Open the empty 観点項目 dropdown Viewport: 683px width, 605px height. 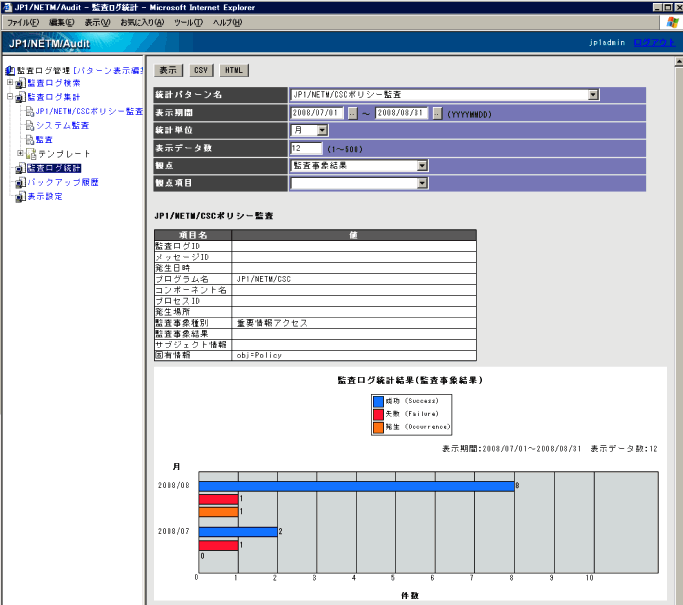point(422,183)
